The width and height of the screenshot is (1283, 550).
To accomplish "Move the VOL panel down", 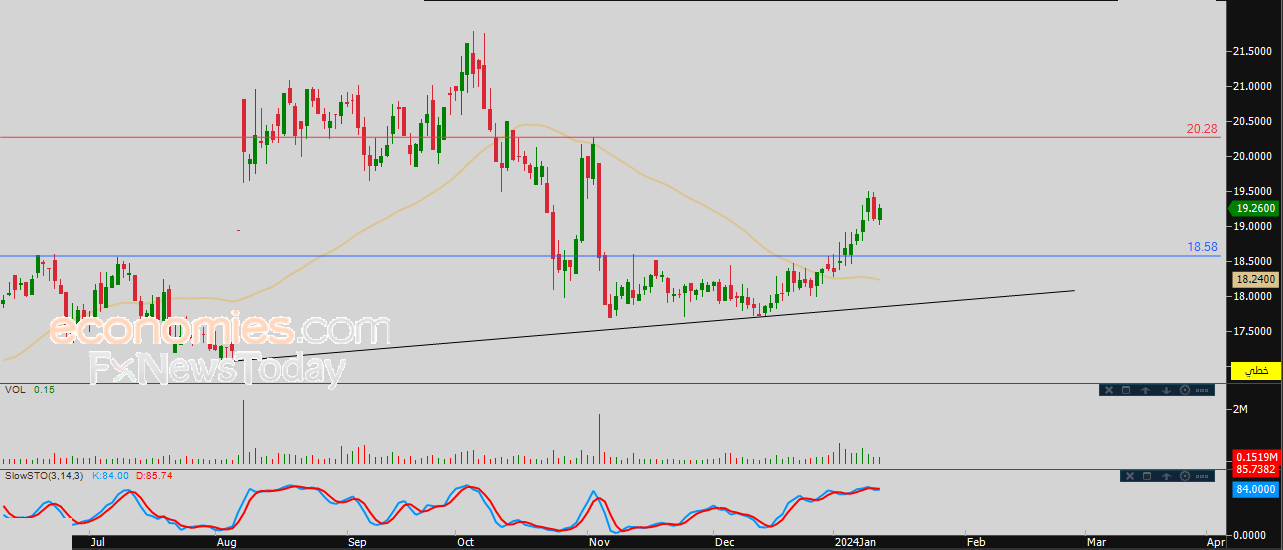I will [x=1166, y=390].
